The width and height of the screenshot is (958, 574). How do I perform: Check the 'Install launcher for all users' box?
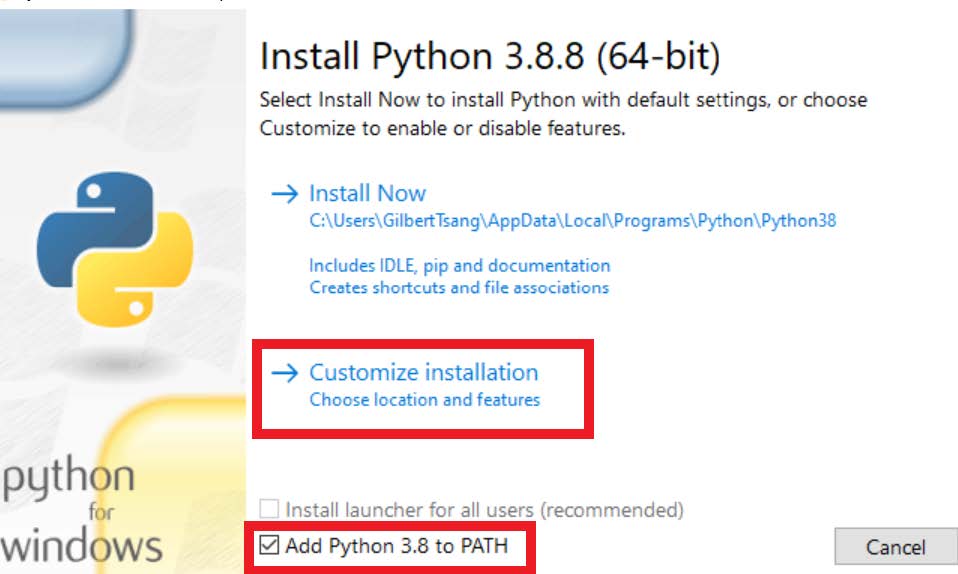269,509
